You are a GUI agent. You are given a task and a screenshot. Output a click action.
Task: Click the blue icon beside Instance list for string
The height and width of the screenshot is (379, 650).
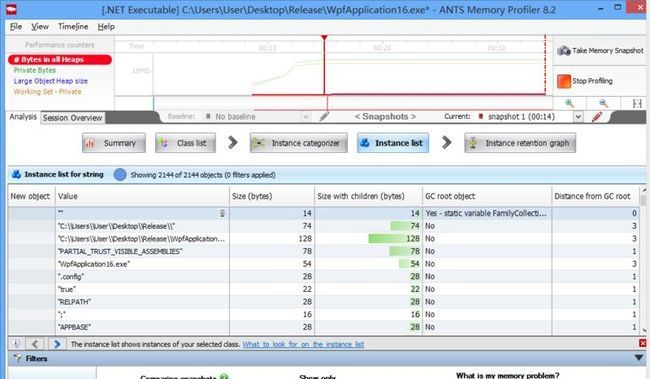click(16, 175)
